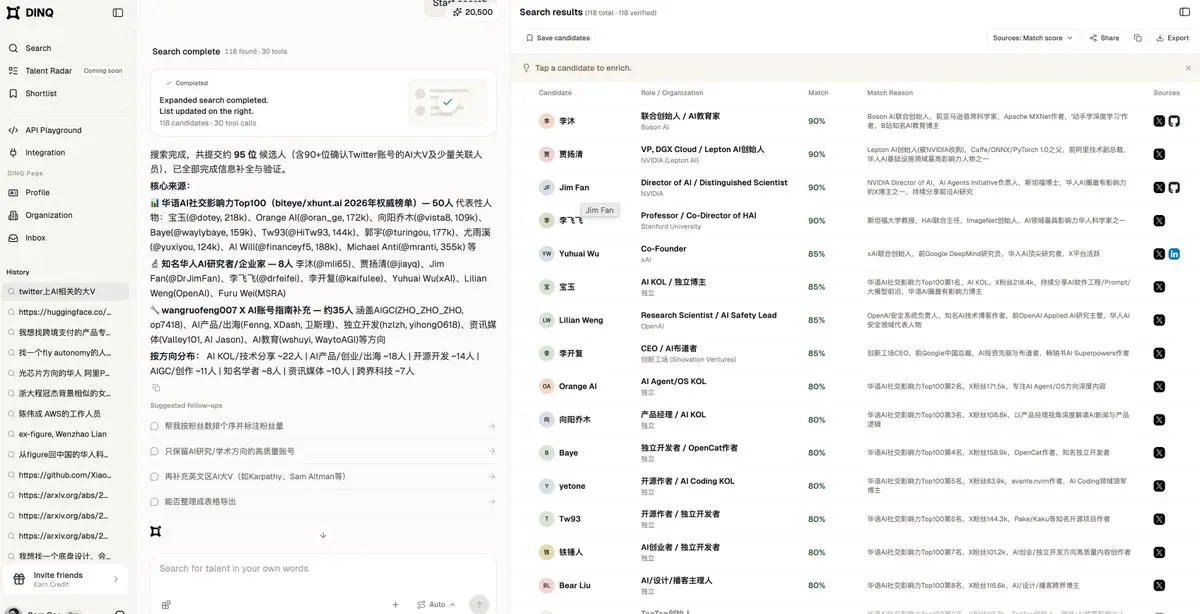
Task: Toggle results panel layout icon top right
Action: point(1185,12)
